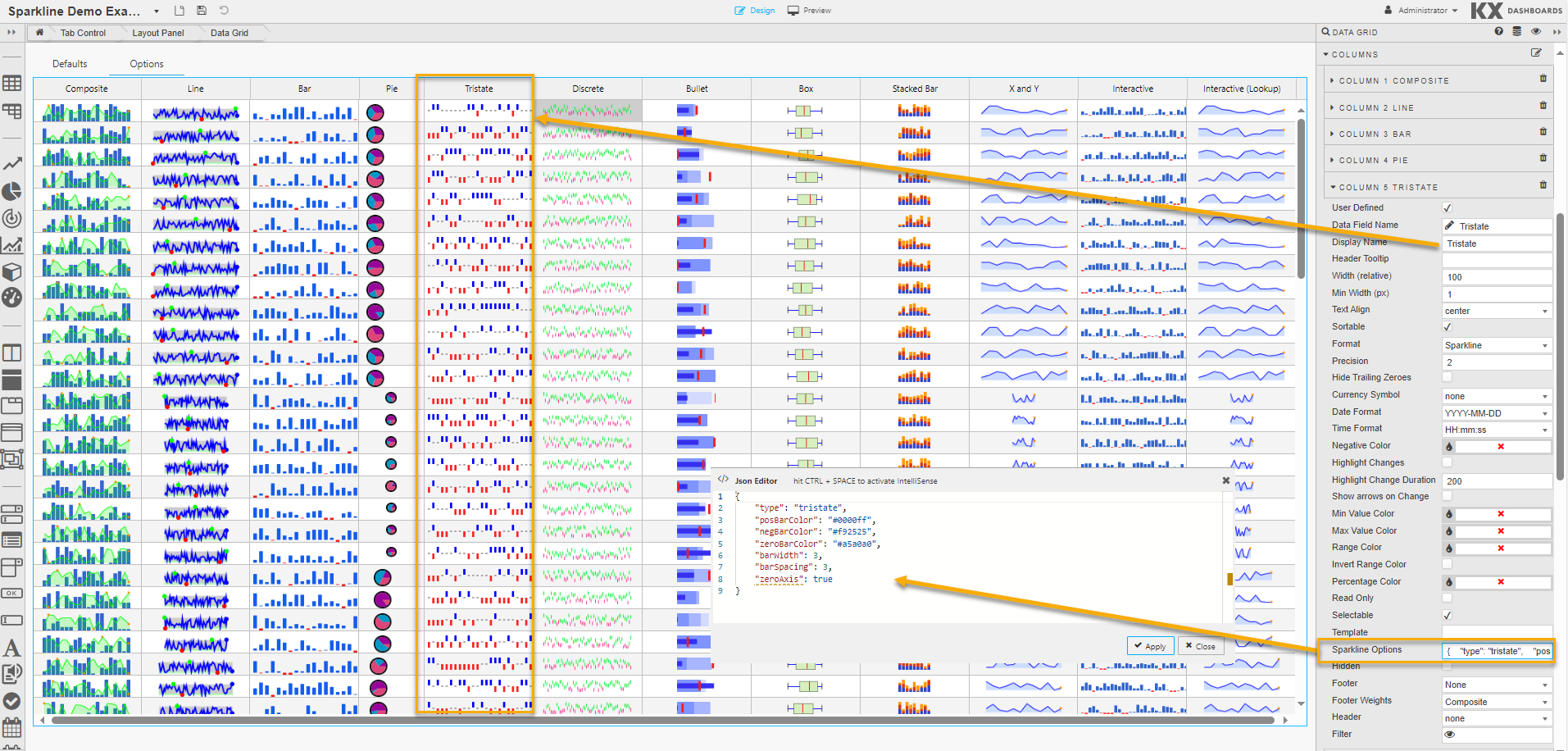Select the Data Grid component in left sidebar
This screenshot has height=751, width=1568.
tap(12, 83)
